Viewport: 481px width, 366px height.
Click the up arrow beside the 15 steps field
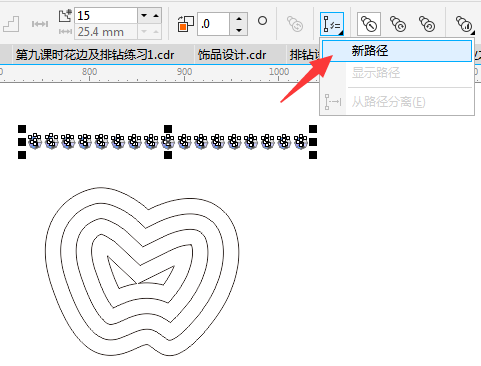[156, 16]
